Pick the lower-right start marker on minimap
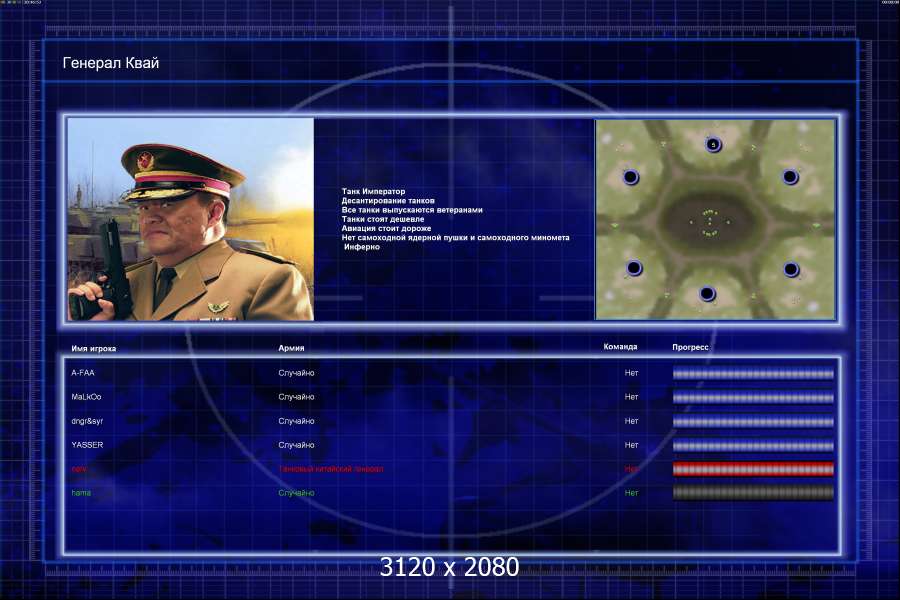This screenshot has width=900, height=600. (x=791, y=269)
